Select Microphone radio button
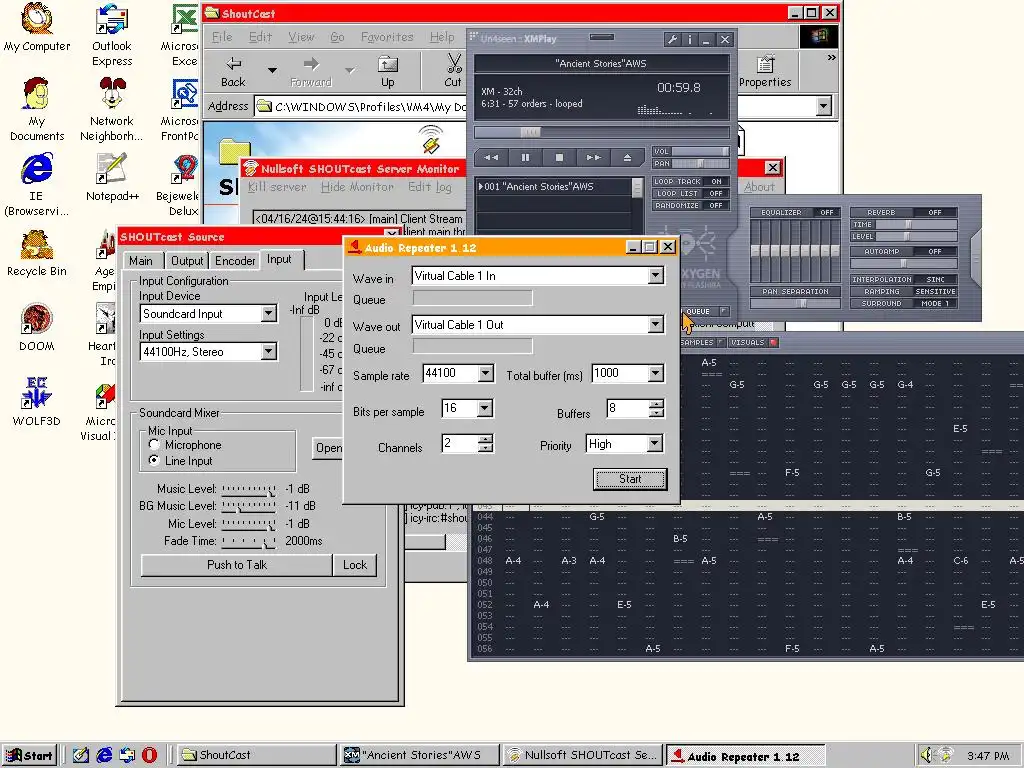Screen dimensions: 1024x768 tap(154, 445)
